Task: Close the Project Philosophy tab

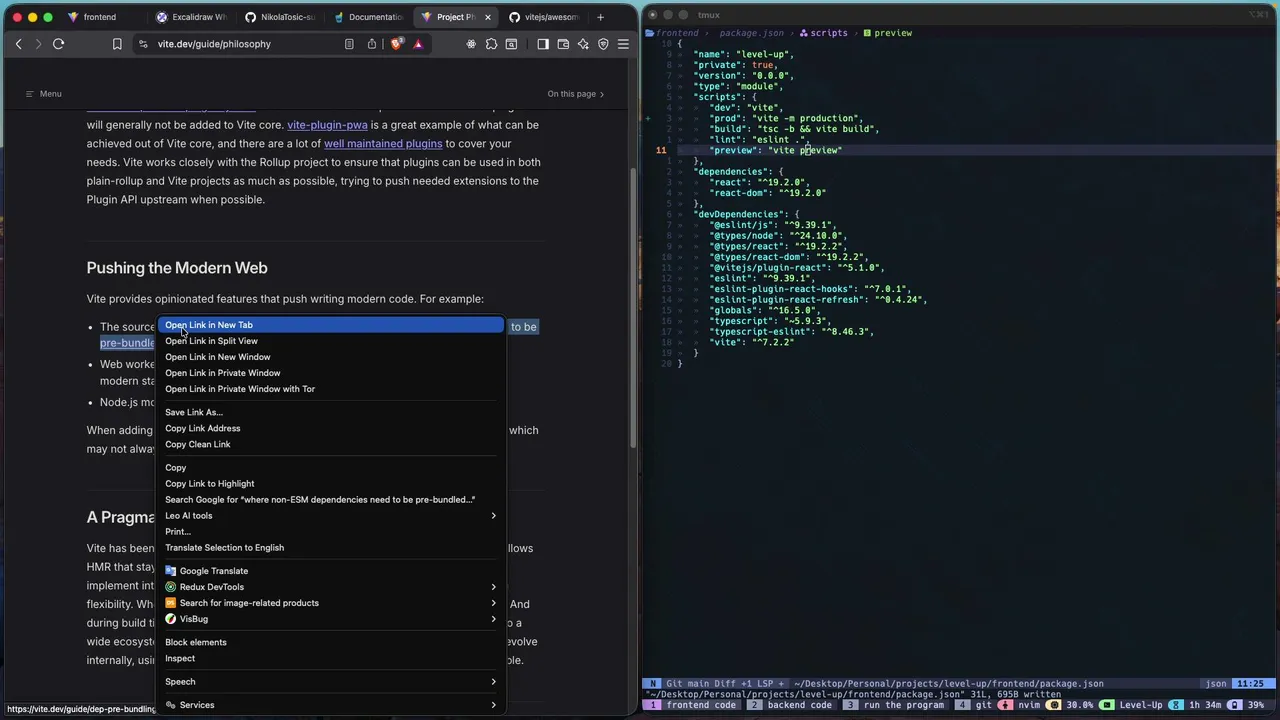Action: pos(487,17)
